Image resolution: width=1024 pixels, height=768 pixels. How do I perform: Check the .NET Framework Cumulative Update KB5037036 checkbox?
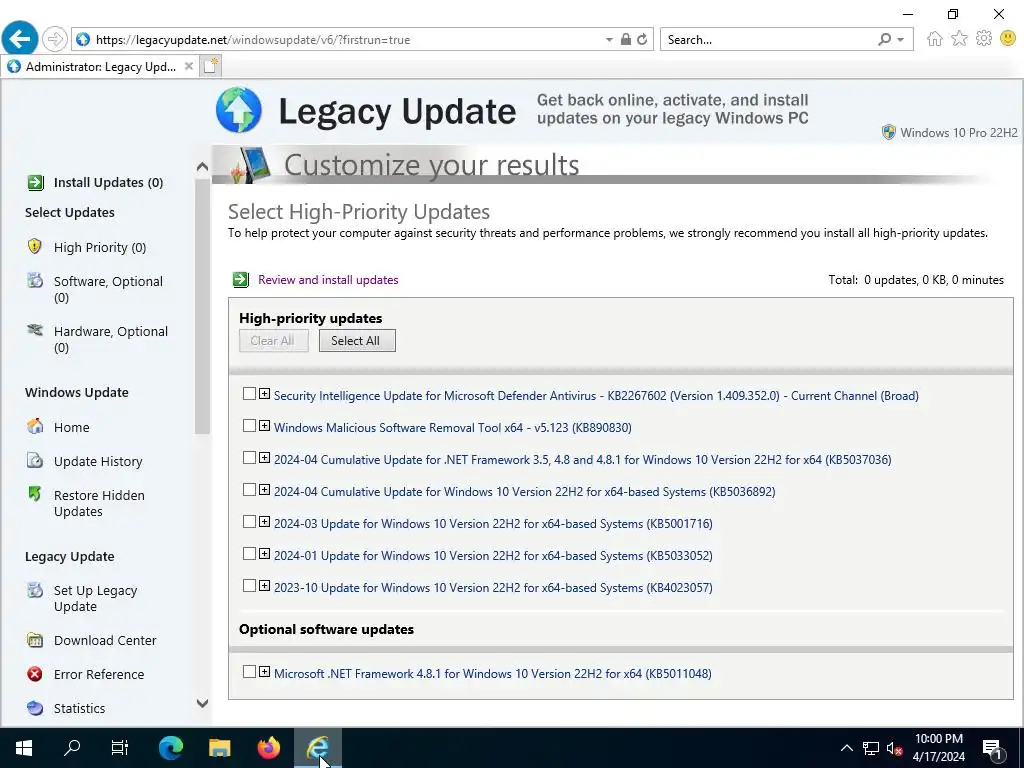click(x=249, y=458)
